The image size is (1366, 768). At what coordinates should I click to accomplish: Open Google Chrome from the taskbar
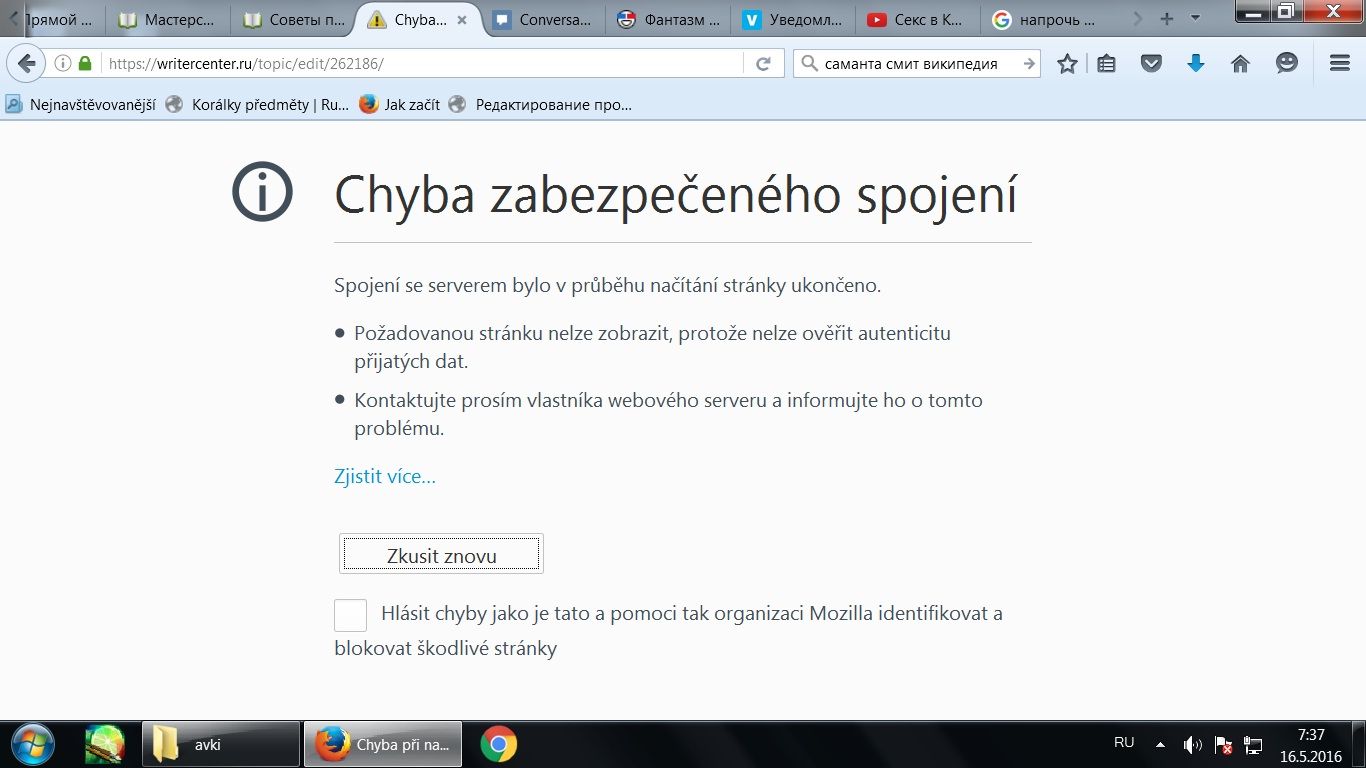pyautogui.click(x=498, y=745)
